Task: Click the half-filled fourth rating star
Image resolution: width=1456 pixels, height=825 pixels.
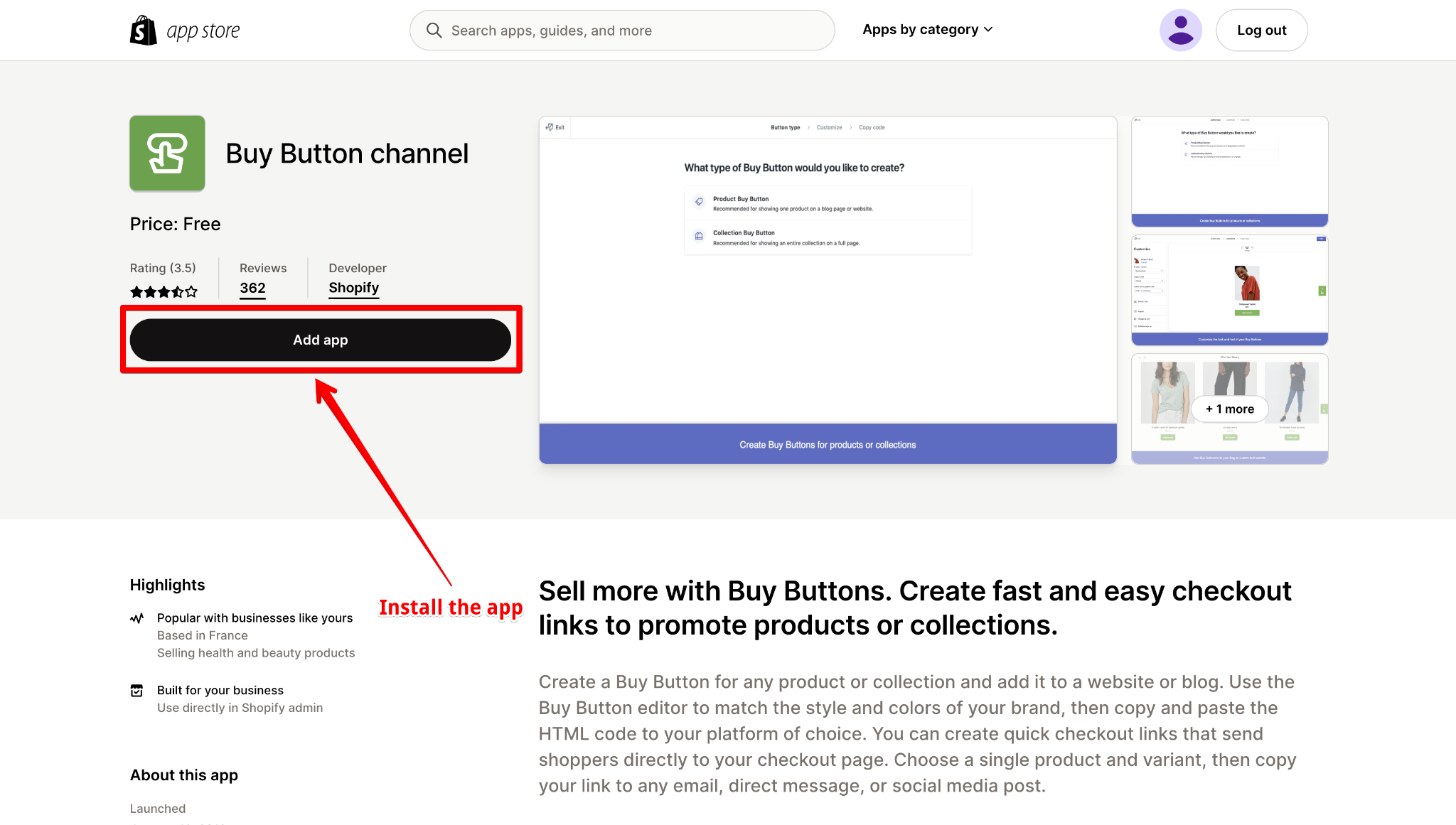Action: [178, 291]
